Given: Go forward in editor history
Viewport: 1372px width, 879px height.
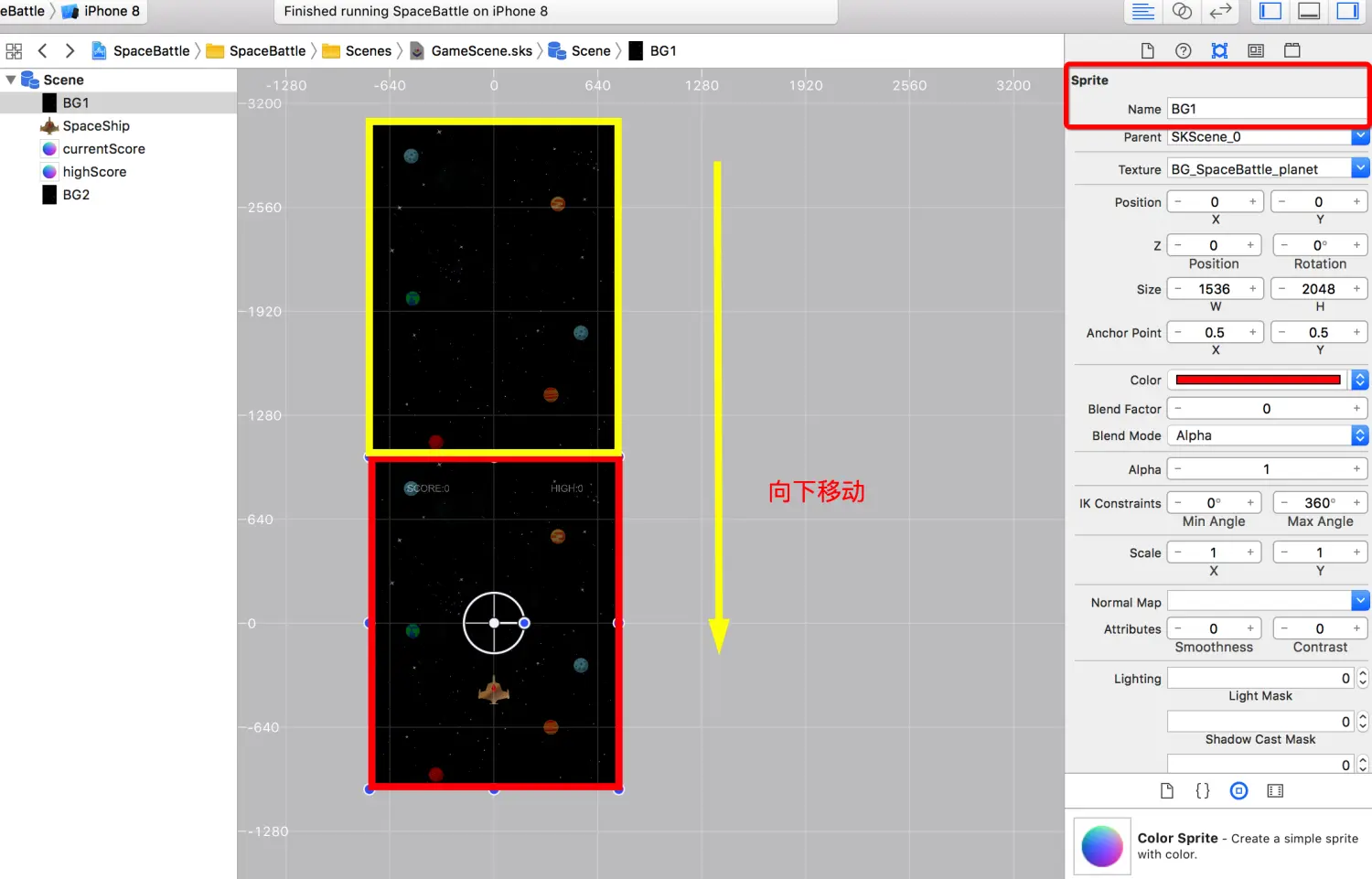Looking at the screenshot, I should (70, 51).
